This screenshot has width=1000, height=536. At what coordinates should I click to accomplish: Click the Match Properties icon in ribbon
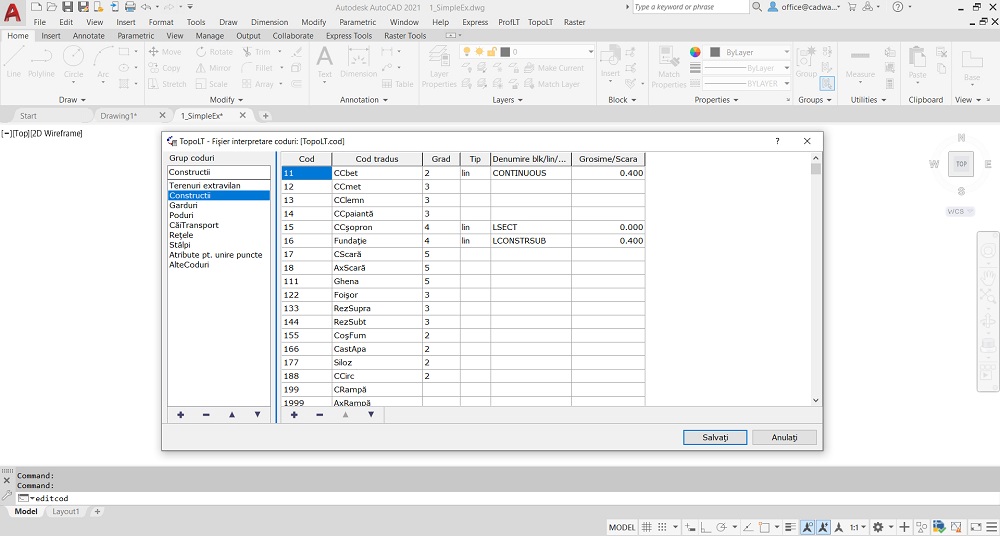point(668,67)
